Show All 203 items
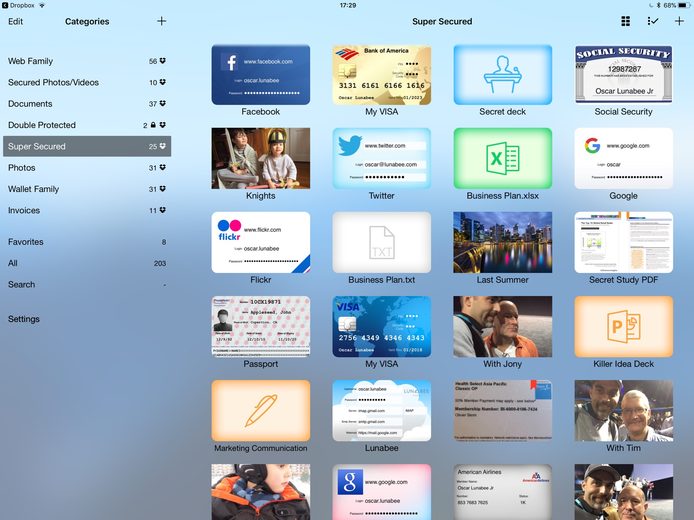Screen dimensions: 694x520 click(x=87, y=263)
